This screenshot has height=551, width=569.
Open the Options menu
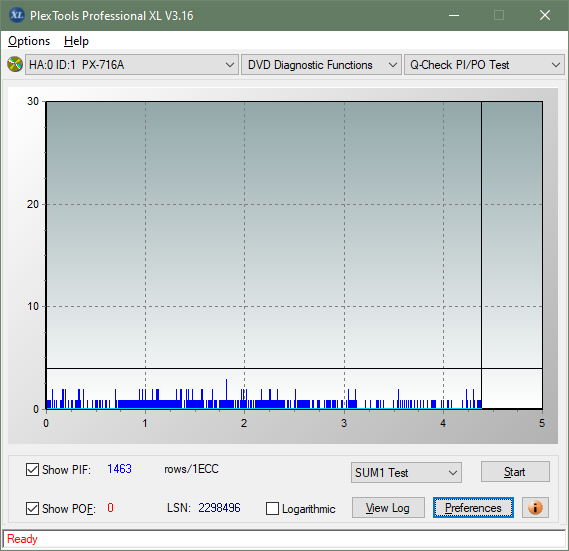[x=29, y=41]
